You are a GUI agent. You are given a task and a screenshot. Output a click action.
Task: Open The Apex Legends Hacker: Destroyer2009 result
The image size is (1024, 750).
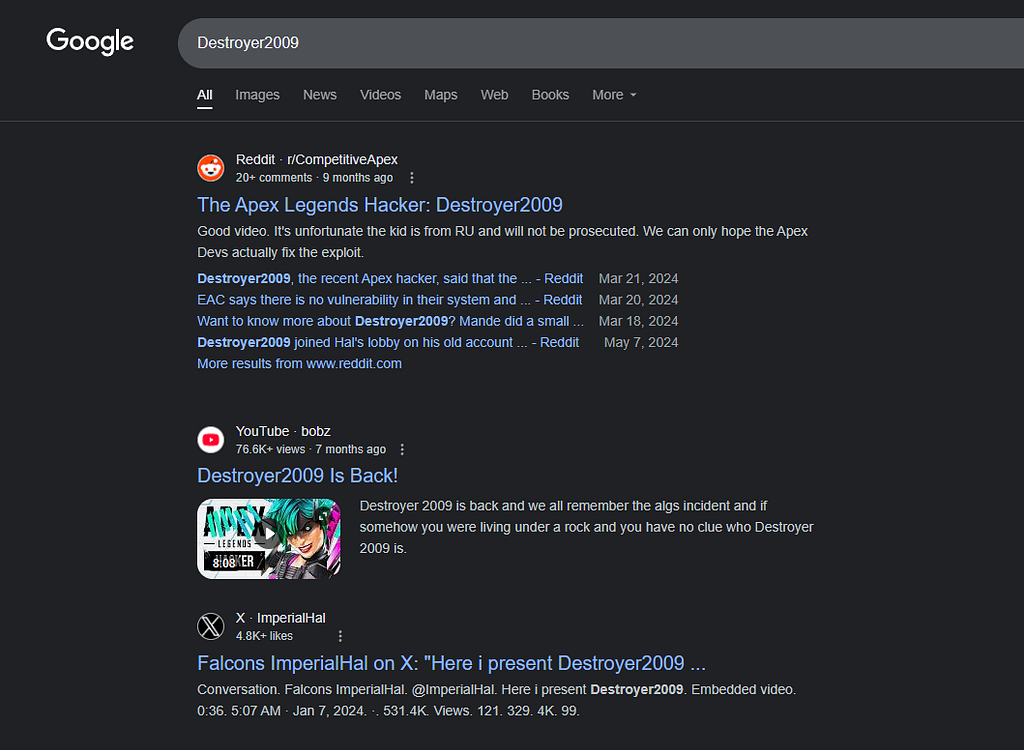(380, 205)
